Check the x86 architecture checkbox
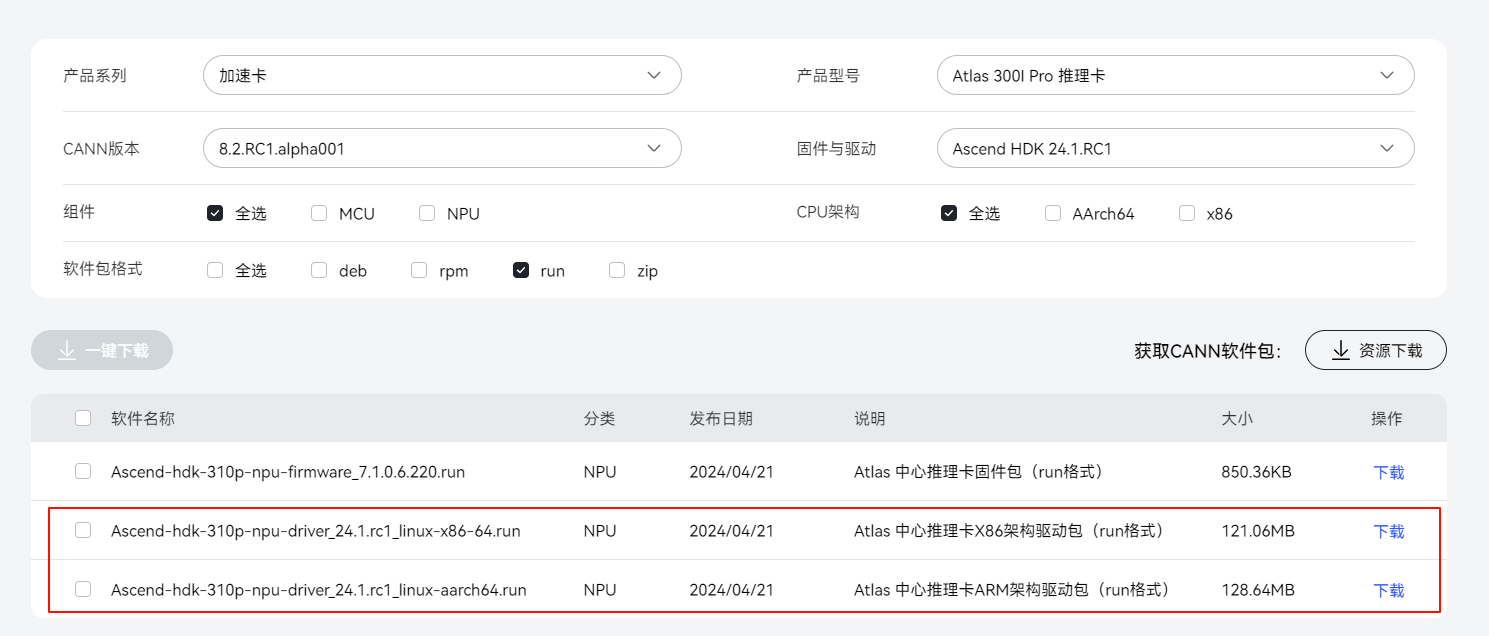Viewport: 1489px width, 636px height. pos(1187,213)
